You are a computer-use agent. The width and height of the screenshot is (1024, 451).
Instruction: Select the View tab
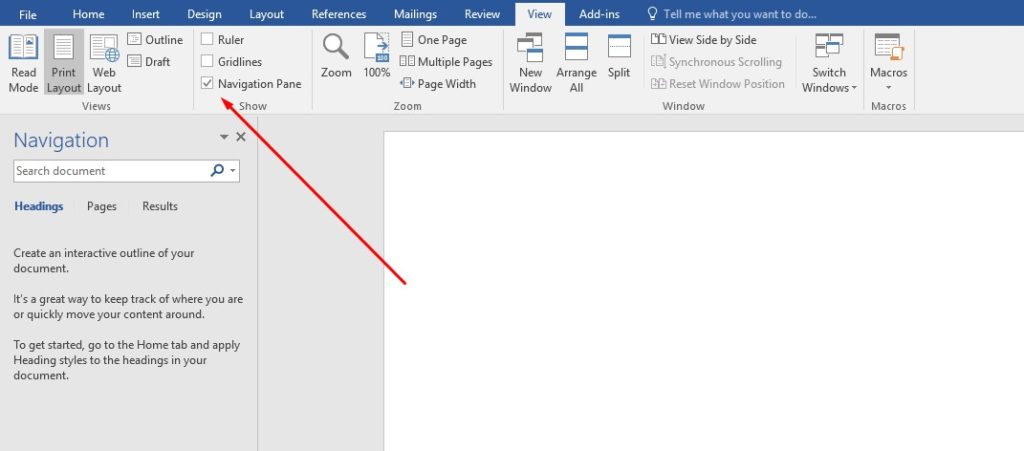click(x=539, y=14)
